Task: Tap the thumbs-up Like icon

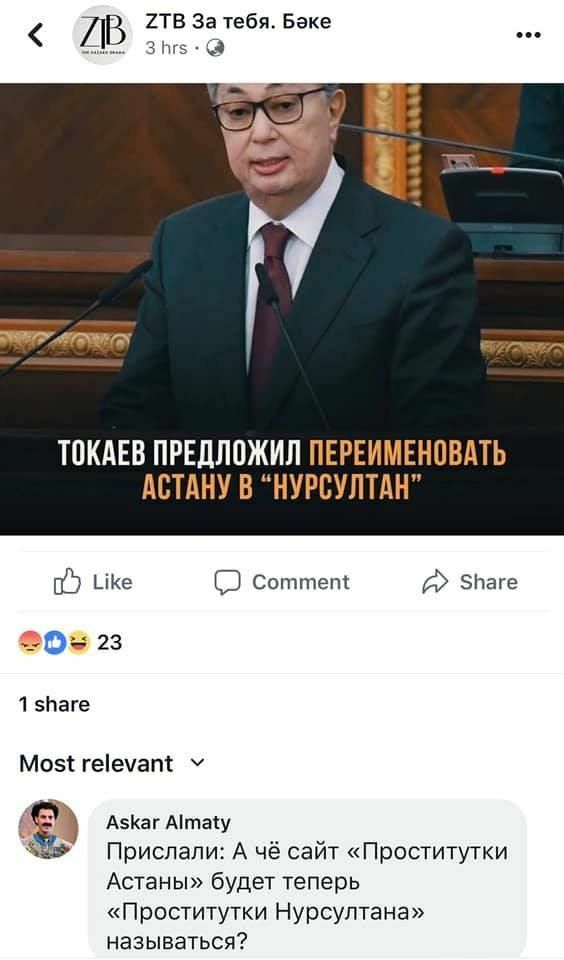Action: pos(67,582)
